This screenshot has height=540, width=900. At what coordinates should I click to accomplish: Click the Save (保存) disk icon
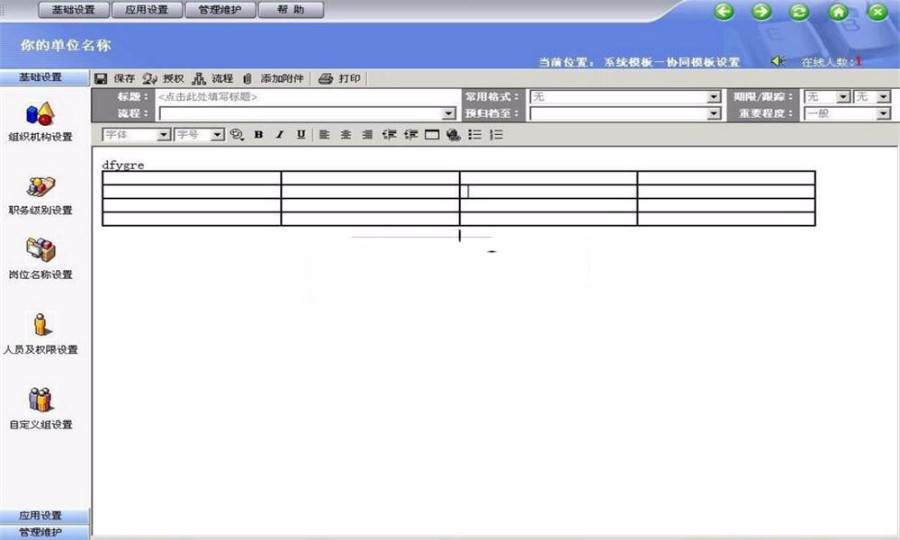point(101,79)
